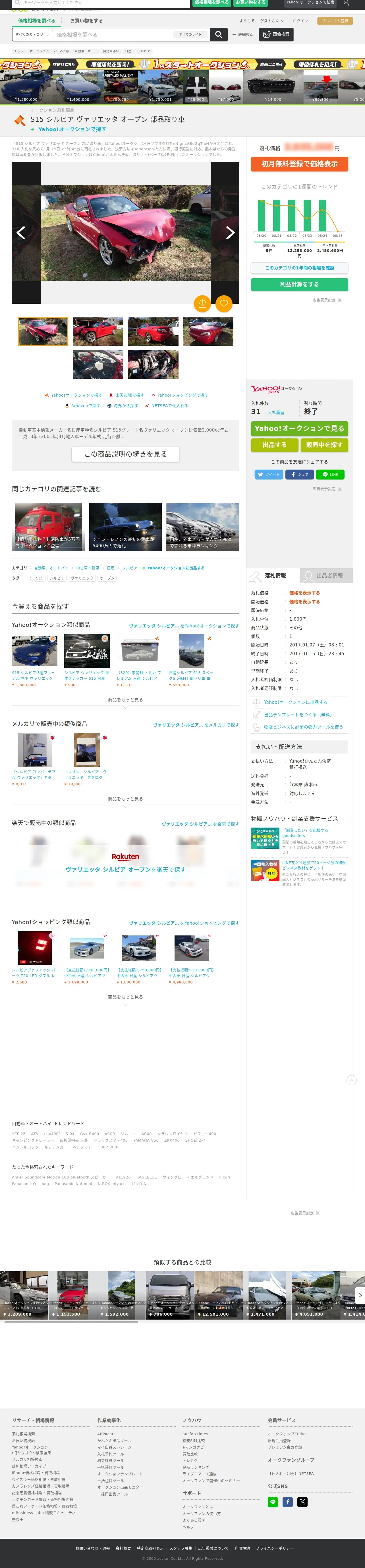Open the green LINE icon in the footer

(x=273, y=1502)
